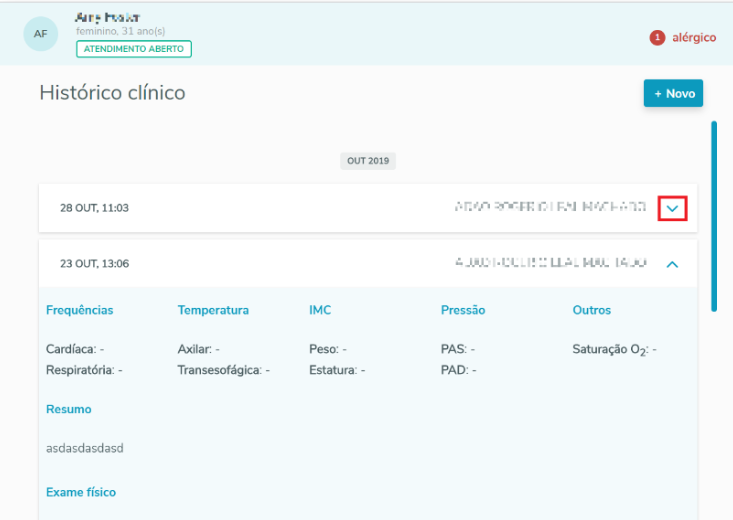
Task: Click the blurred patient name in the header
Action: point(108,18)
